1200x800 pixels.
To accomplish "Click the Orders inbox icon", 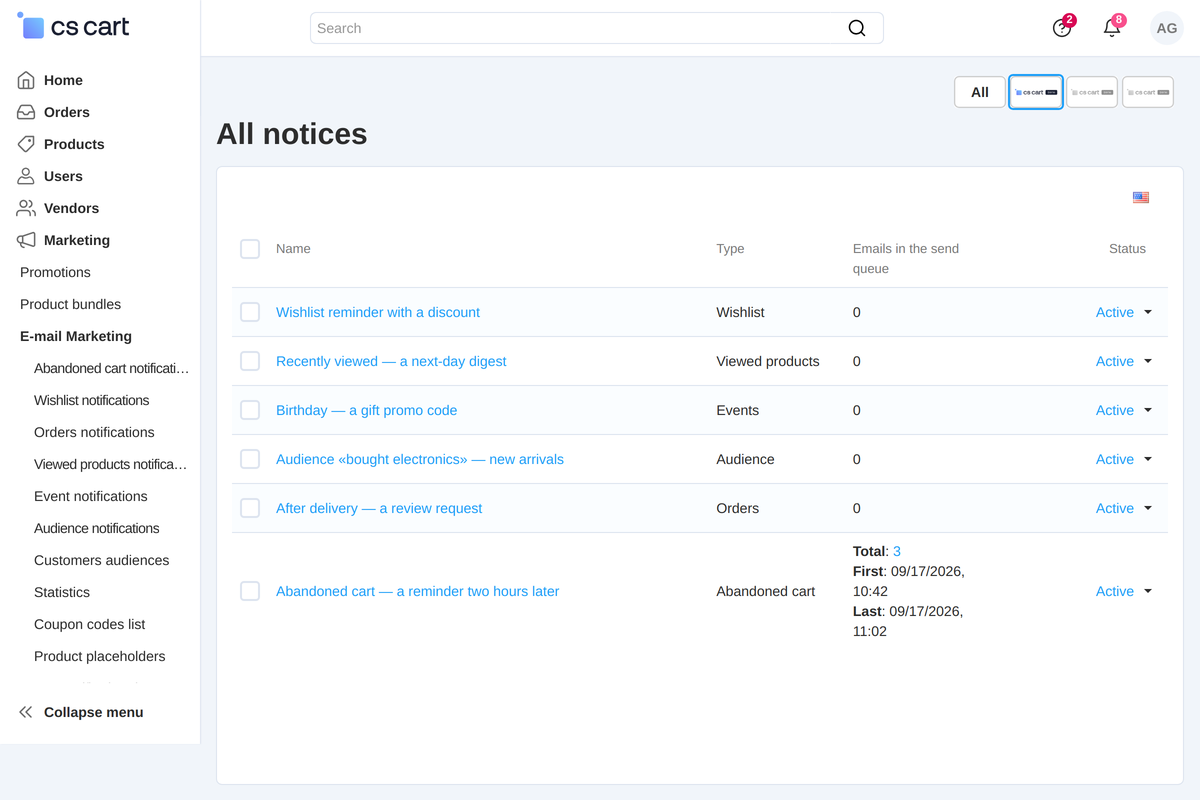I will coord(26,112).
